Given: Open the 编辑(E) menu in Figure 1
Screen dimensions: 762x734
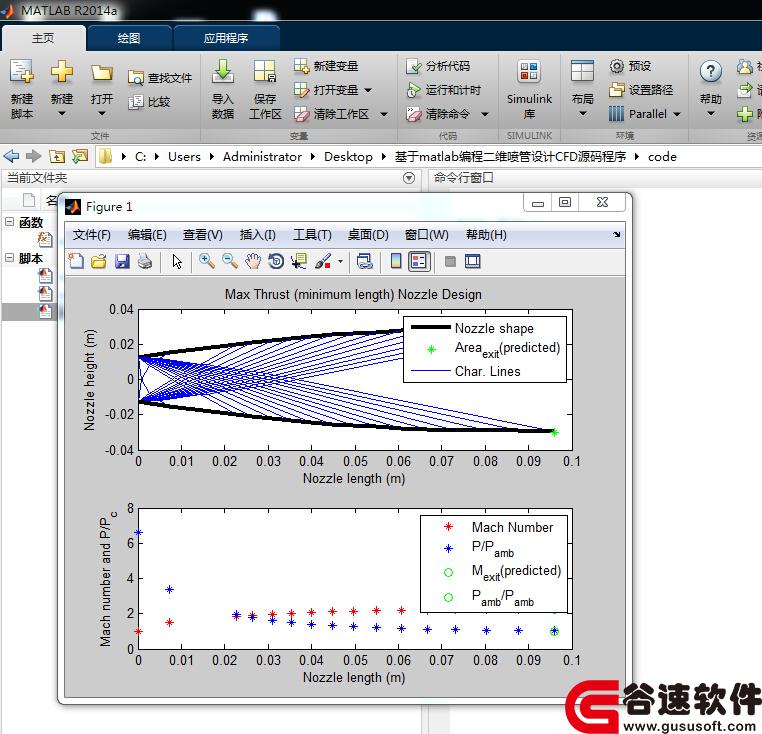Looking at the screenshot, I should tap(147, 235).
